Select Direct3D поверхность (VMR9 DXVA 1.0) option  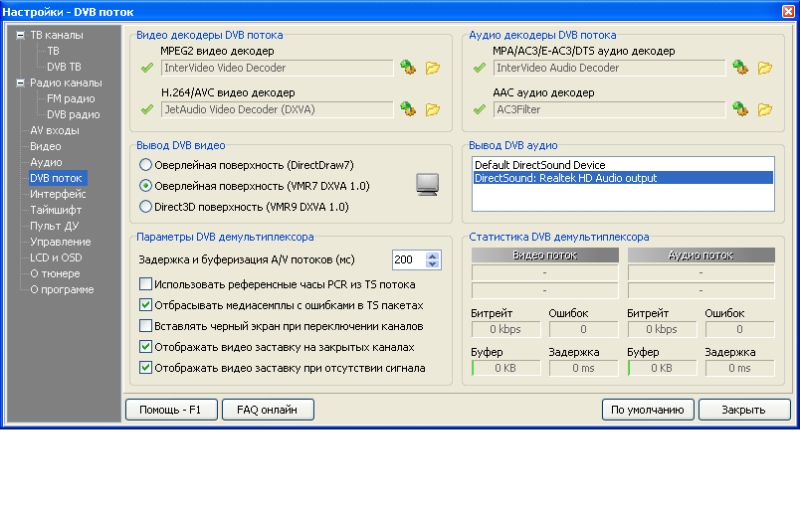pos(146,206)
